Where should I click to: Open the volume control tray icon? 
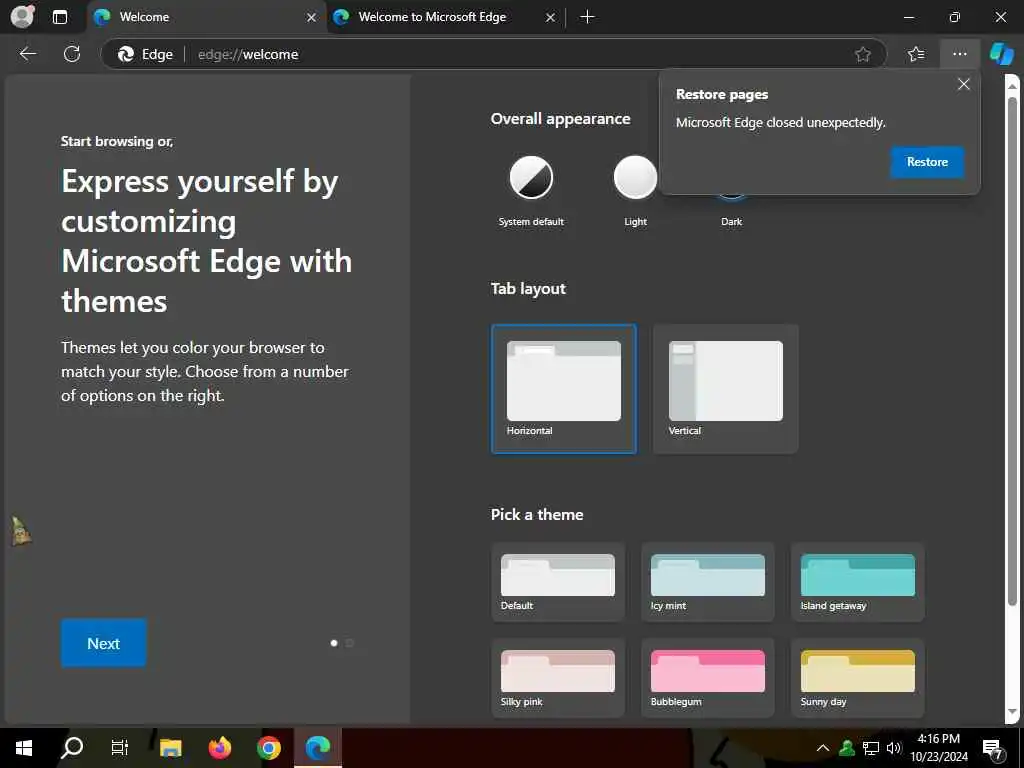coord(894,748)
